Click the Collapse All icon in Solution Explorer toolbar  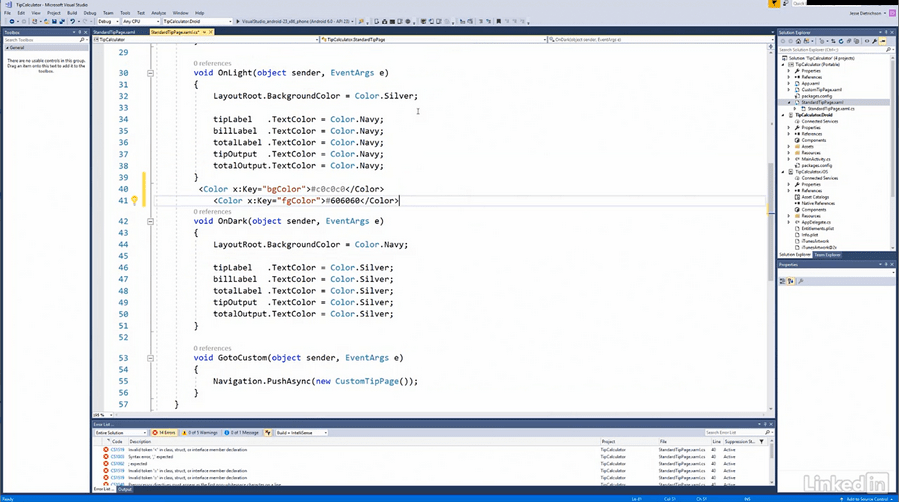pos(849,41)
